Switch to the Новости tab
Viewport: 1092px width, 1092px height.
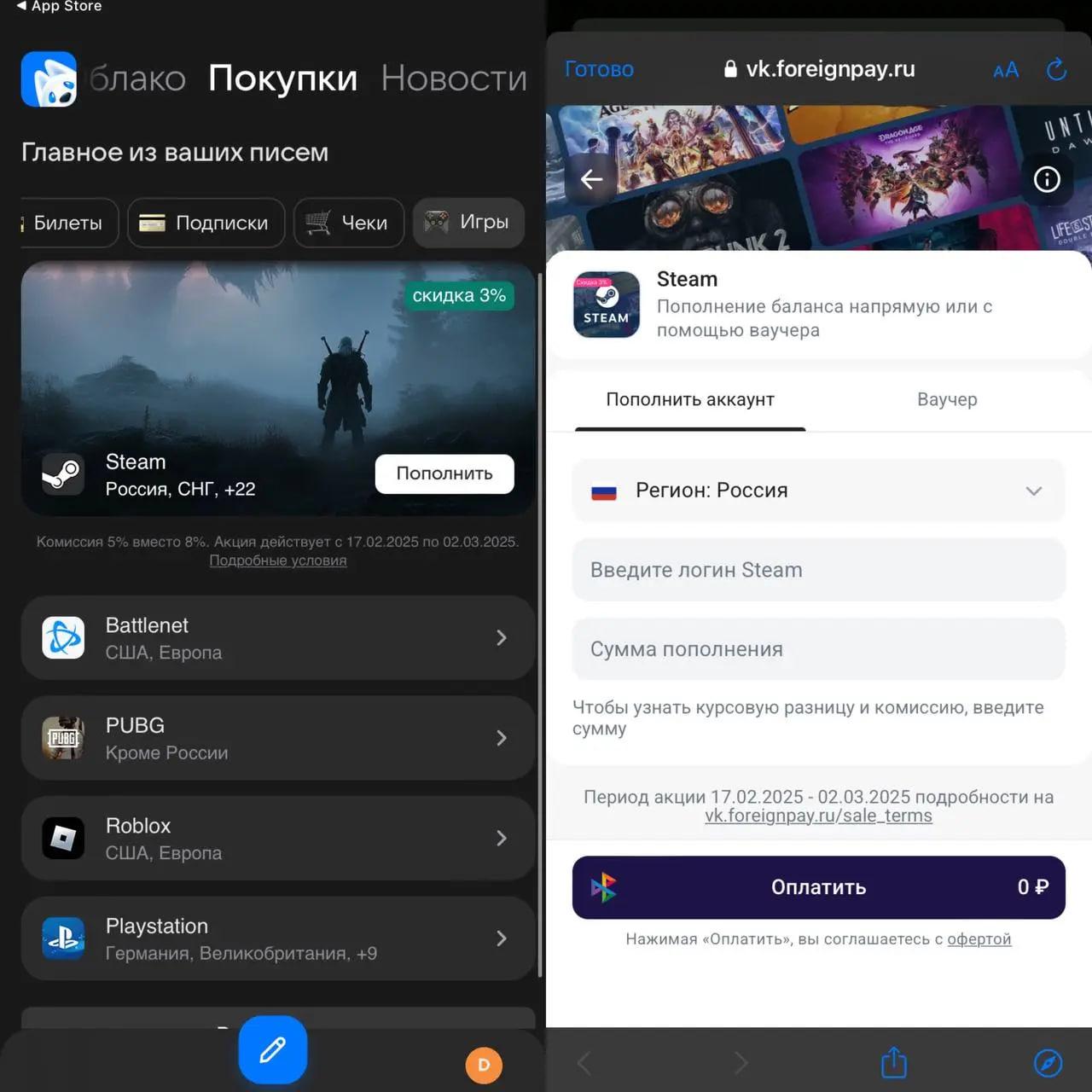[454, 78]
